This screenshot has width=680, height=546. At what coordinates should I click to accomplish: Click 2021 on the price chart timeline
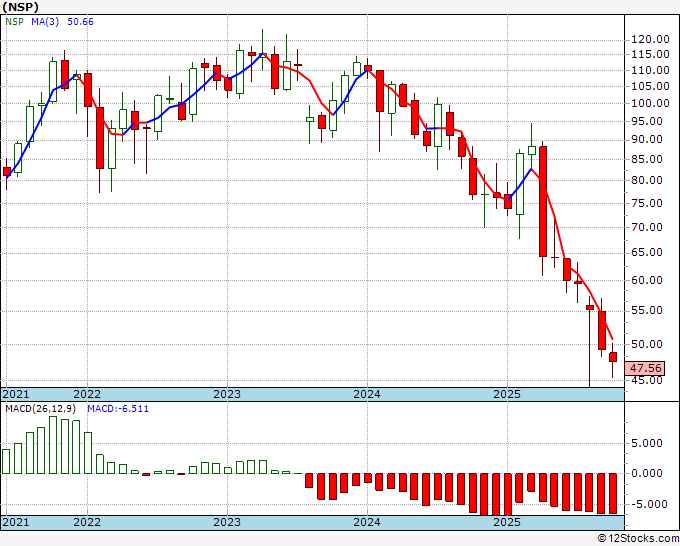tap(16, 394)
